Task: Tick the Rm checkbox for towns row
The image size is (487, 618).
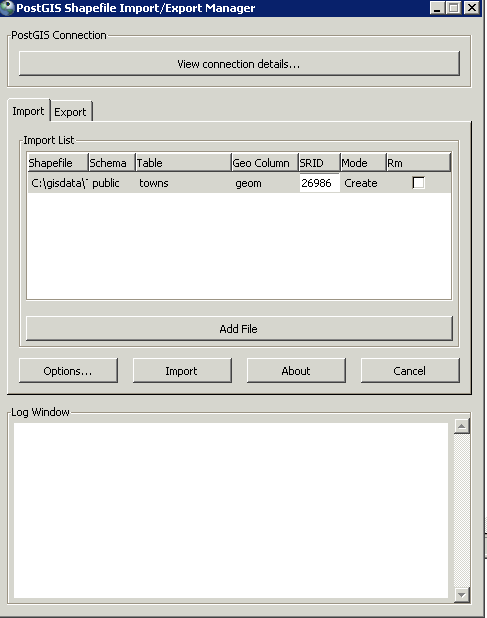Action: 418,182
